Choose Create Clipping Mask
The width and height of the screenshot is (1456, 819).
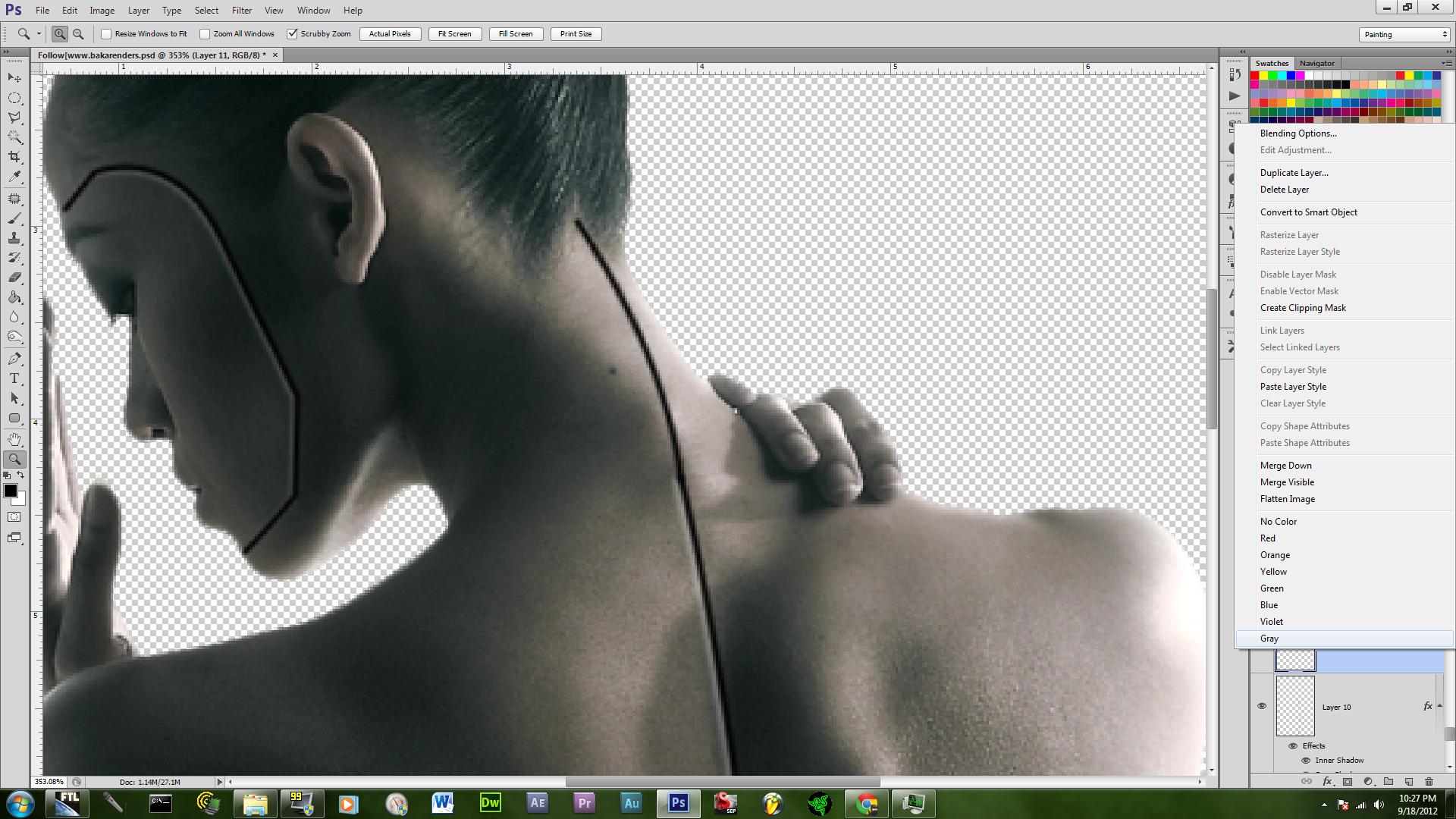(x=1303, y=308)
